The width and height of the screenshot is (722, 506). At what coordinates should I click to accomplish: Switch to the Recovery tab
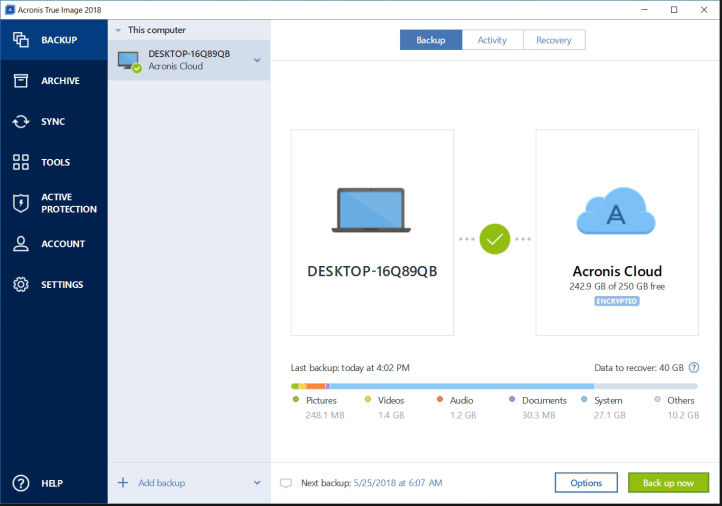(554, 40)
